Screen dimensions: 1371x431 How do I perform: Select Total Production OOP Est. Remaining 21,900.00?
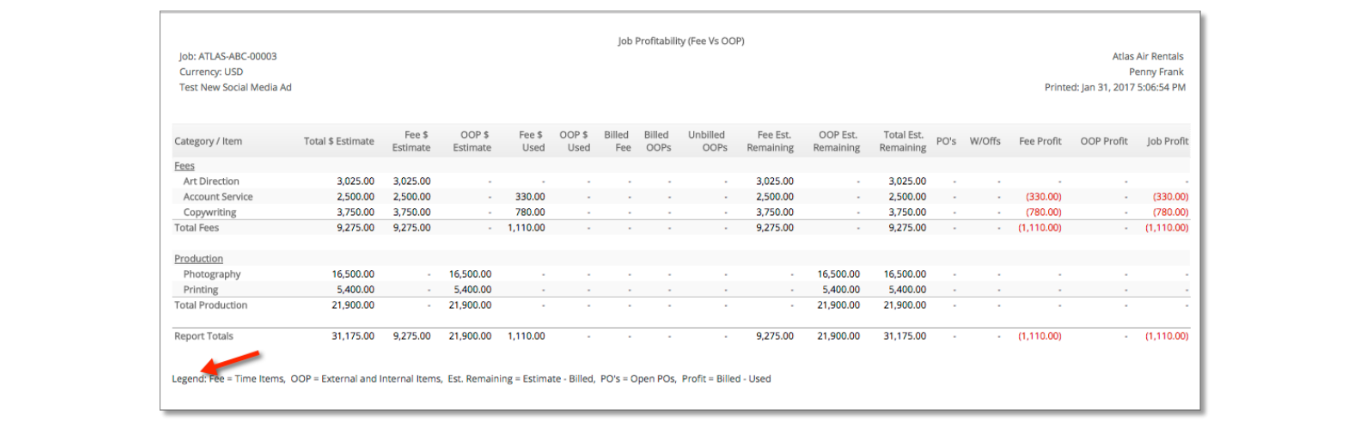(839, 305)
